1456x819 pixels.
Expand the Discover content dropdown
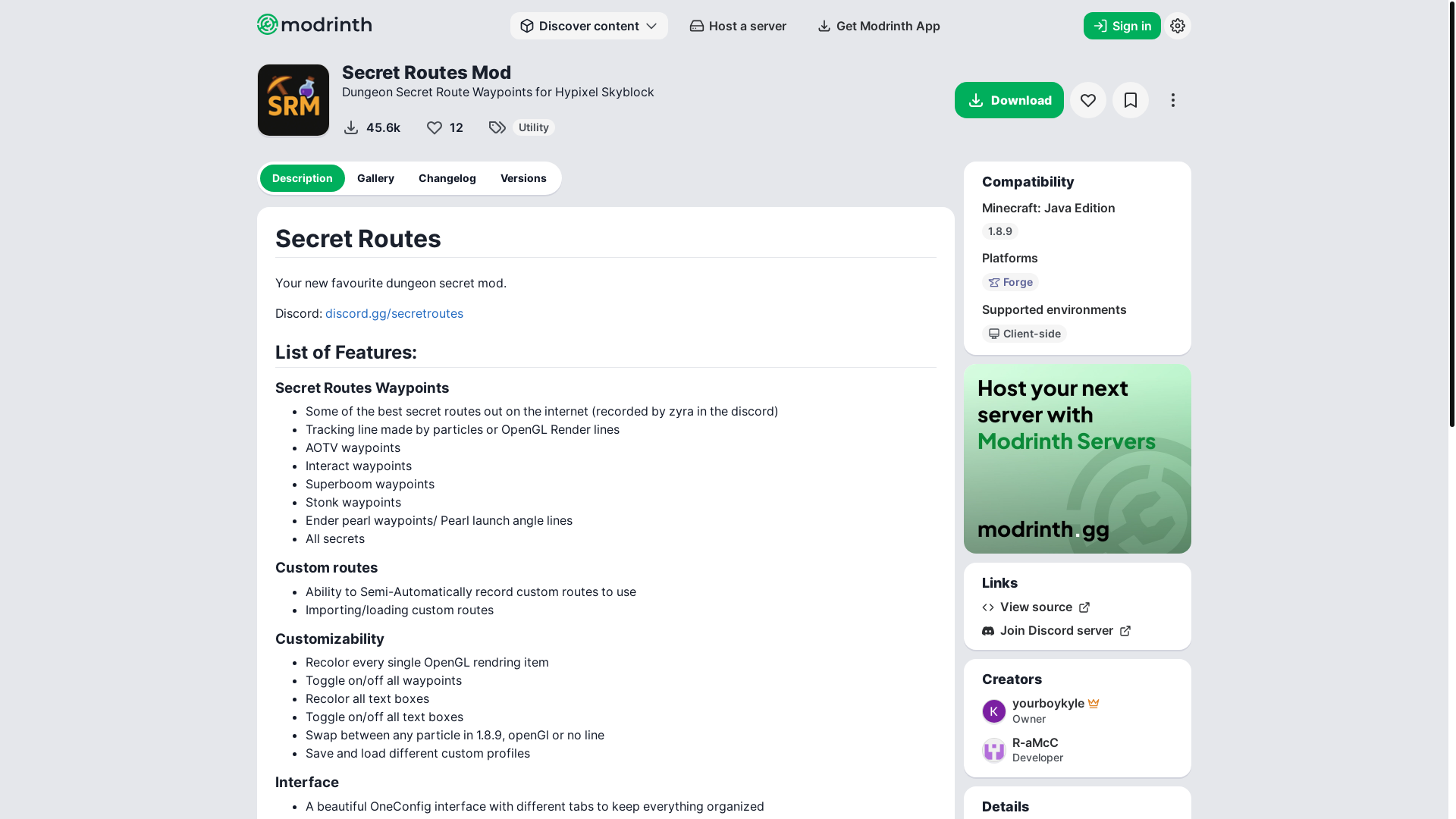coord(588,26)
